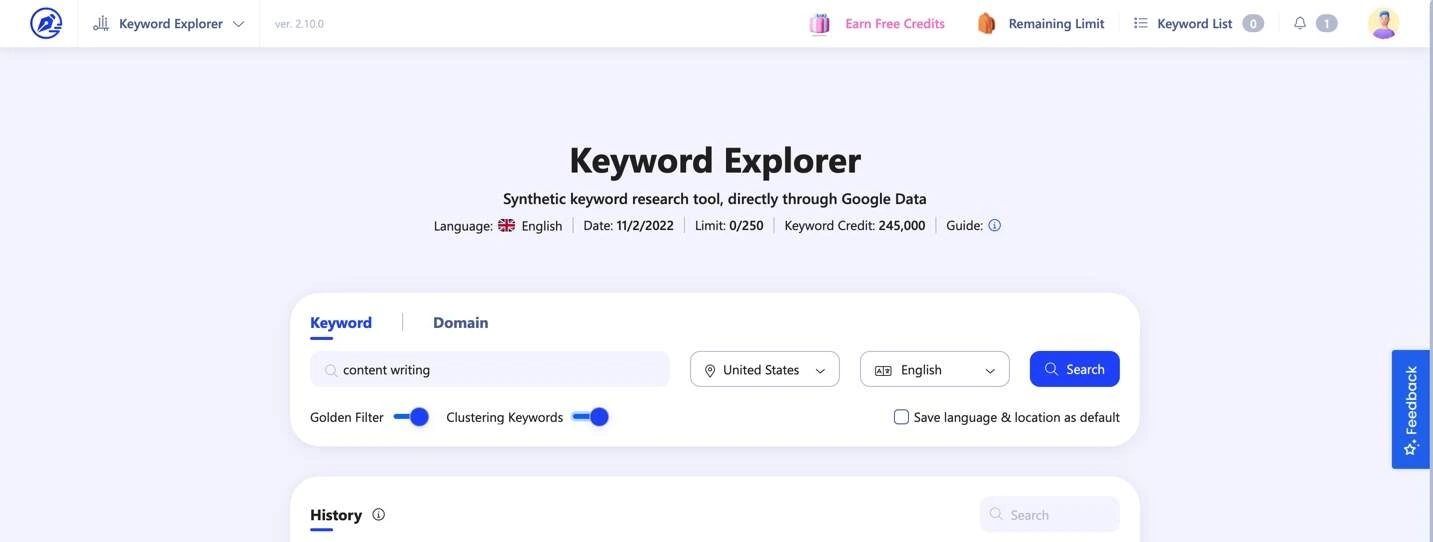
Task: Click the History heading tab
Action: coord(336,515)
